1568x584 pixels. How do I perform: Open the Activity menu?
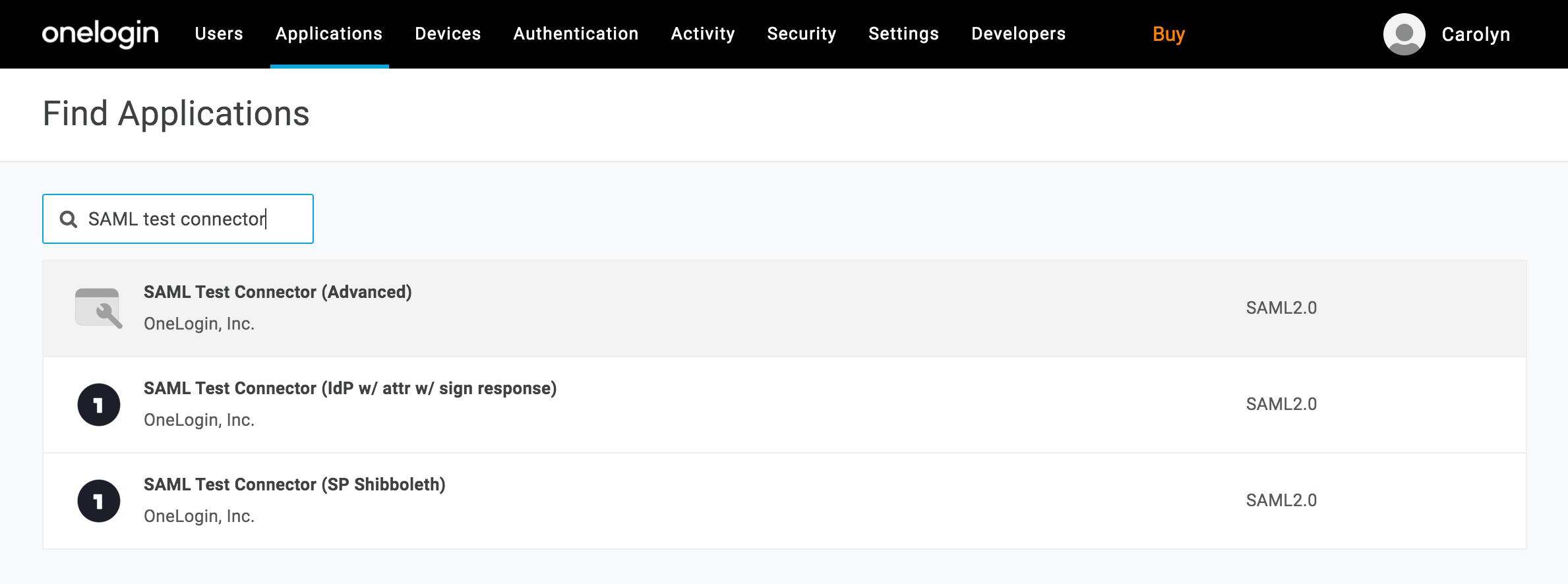[x=703, y=34]
